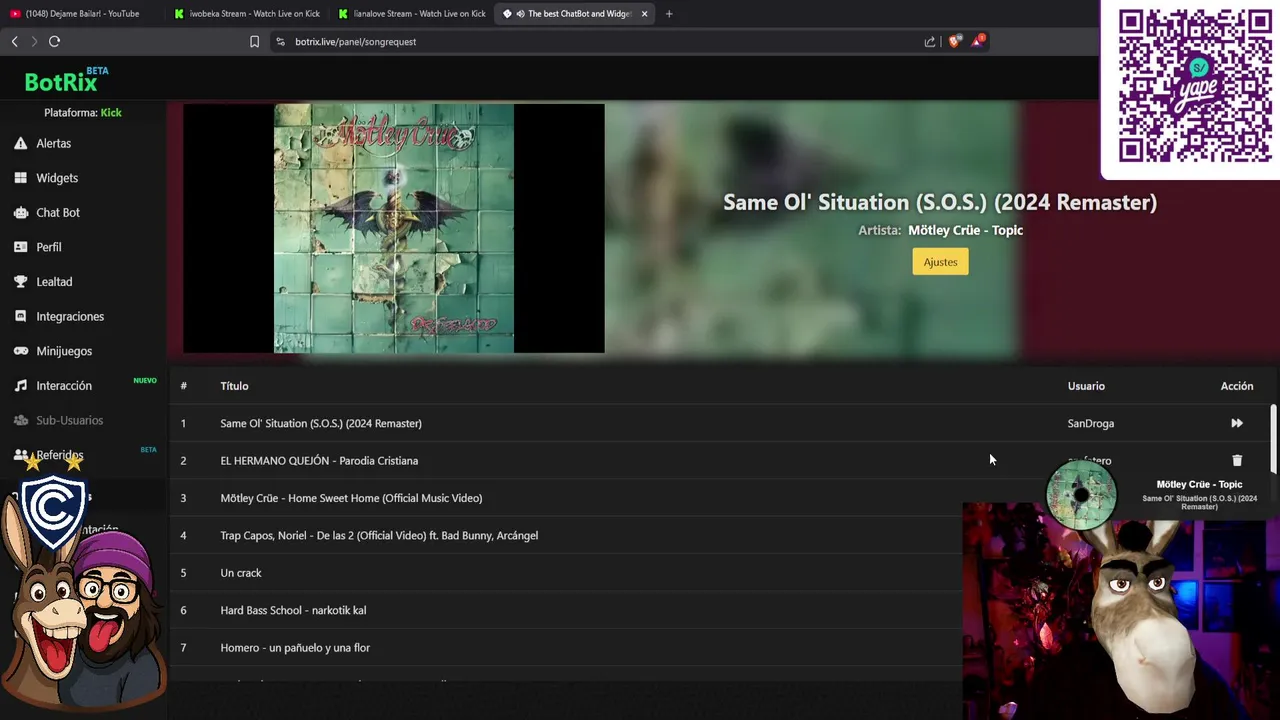Click the Chat Bot robot icon
The image size is (1280, 720).
(x=20, y=212)
